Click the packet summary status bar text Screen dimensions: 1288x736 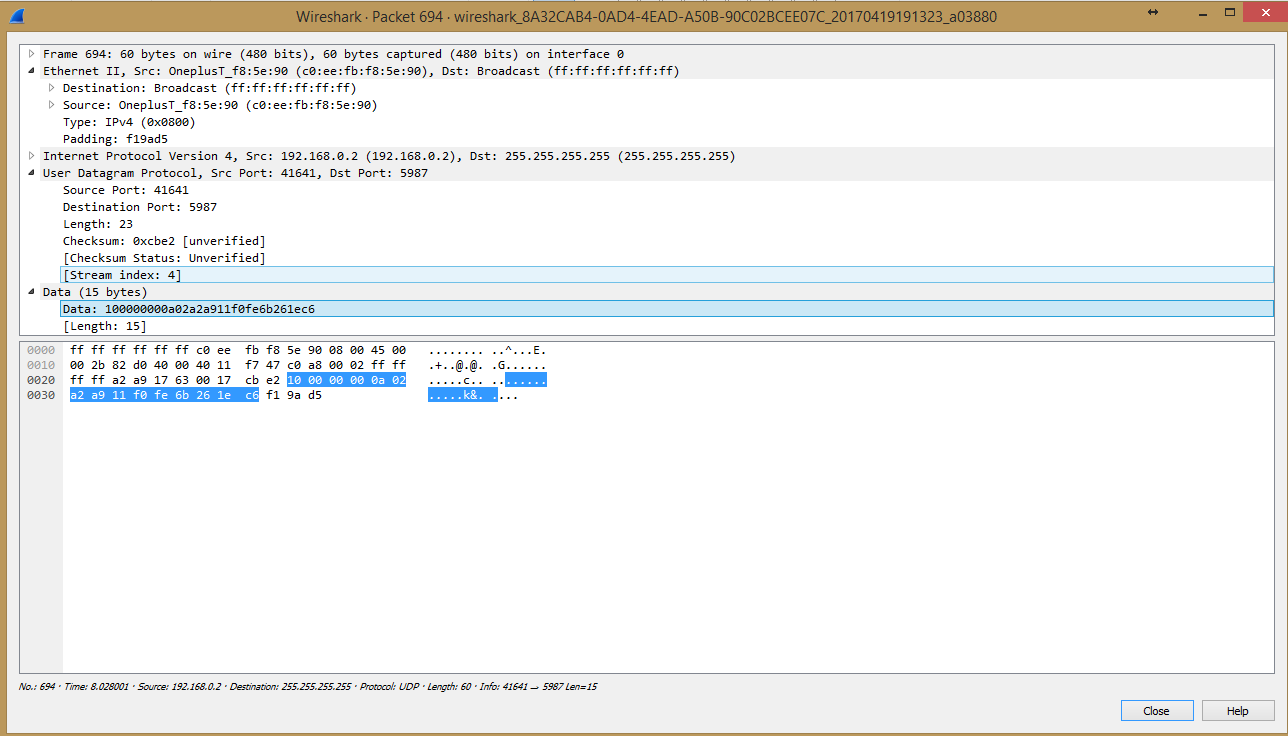[308, 687]
